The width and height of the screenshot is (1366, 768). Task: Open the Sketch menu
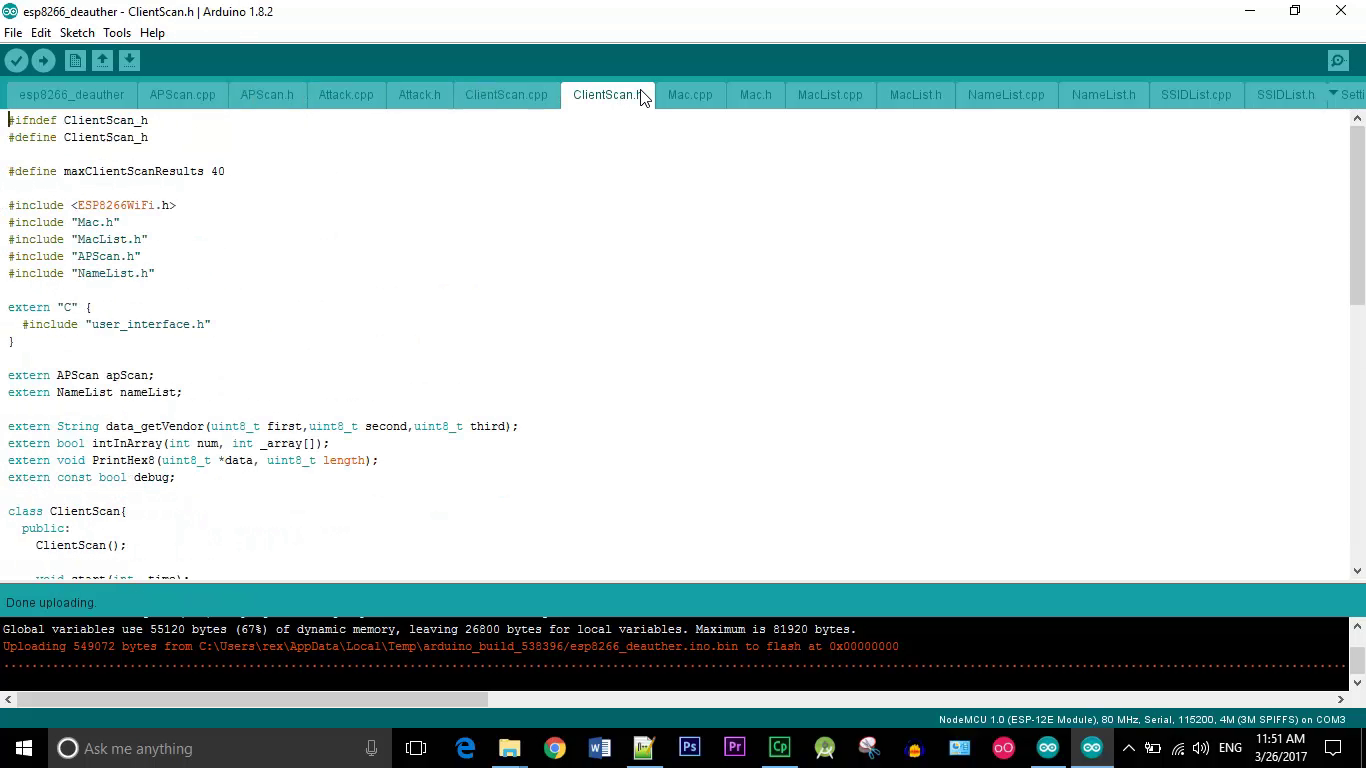(77, 33)
